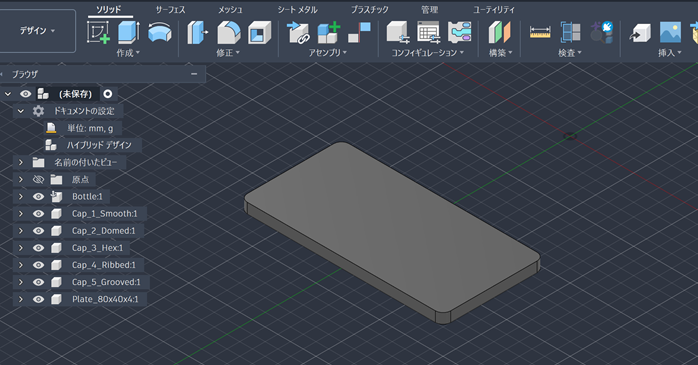Hide the Cap_3_Hex:1 component

click(38, 247)
